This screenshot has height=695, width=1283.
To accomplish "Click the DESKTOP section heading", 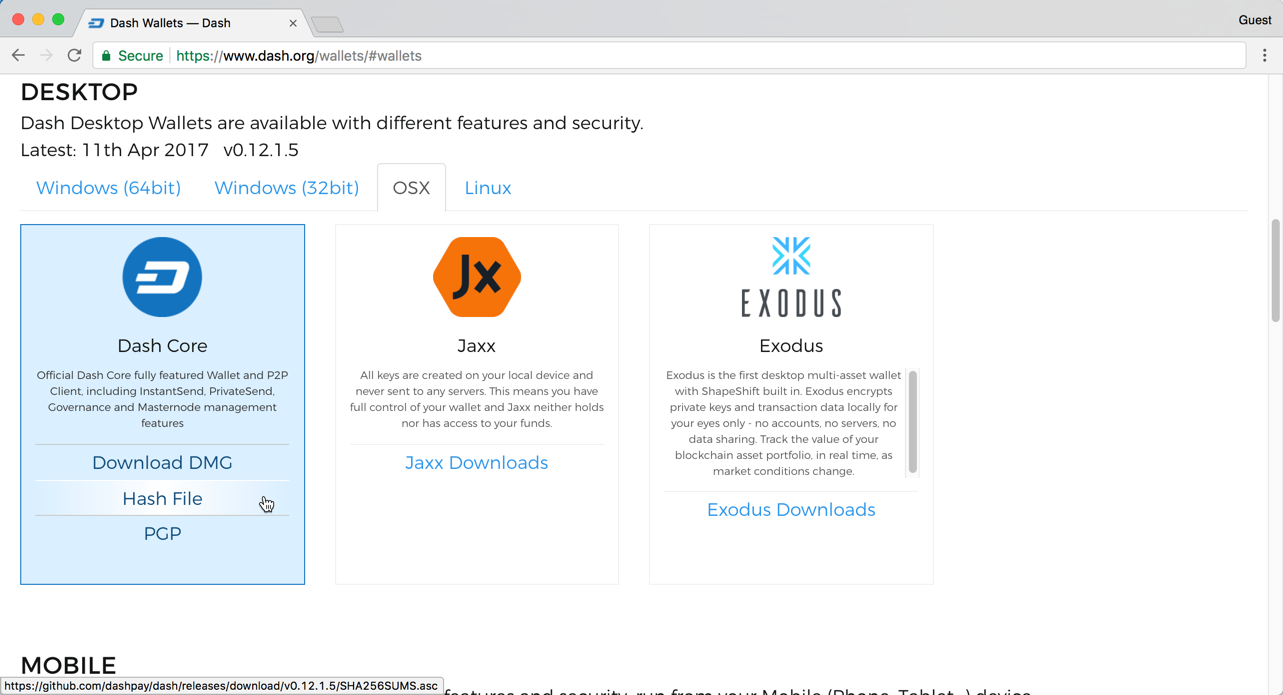I will point(79,92).
